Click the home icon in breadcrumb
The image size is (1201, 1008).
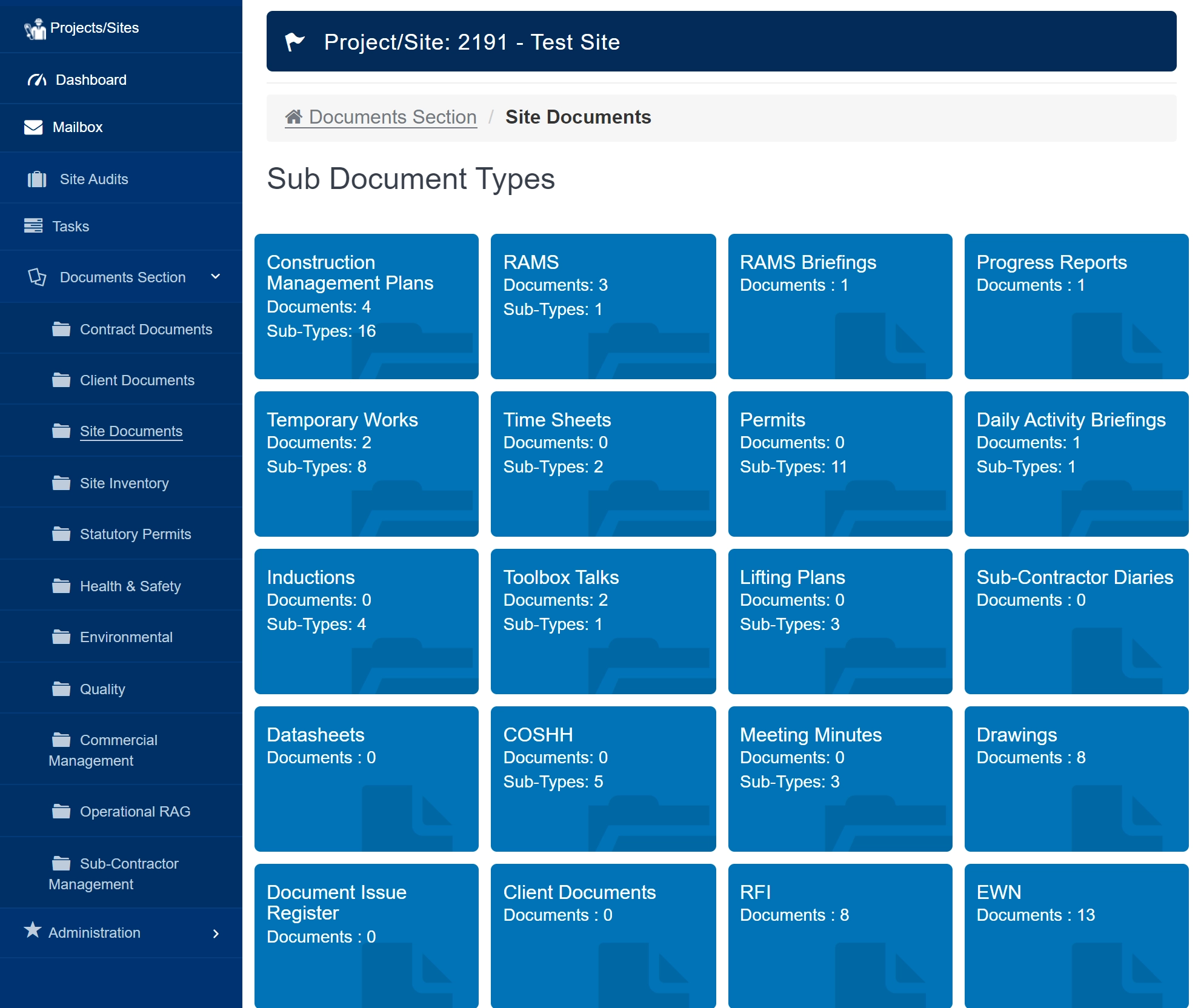point(294,117)
